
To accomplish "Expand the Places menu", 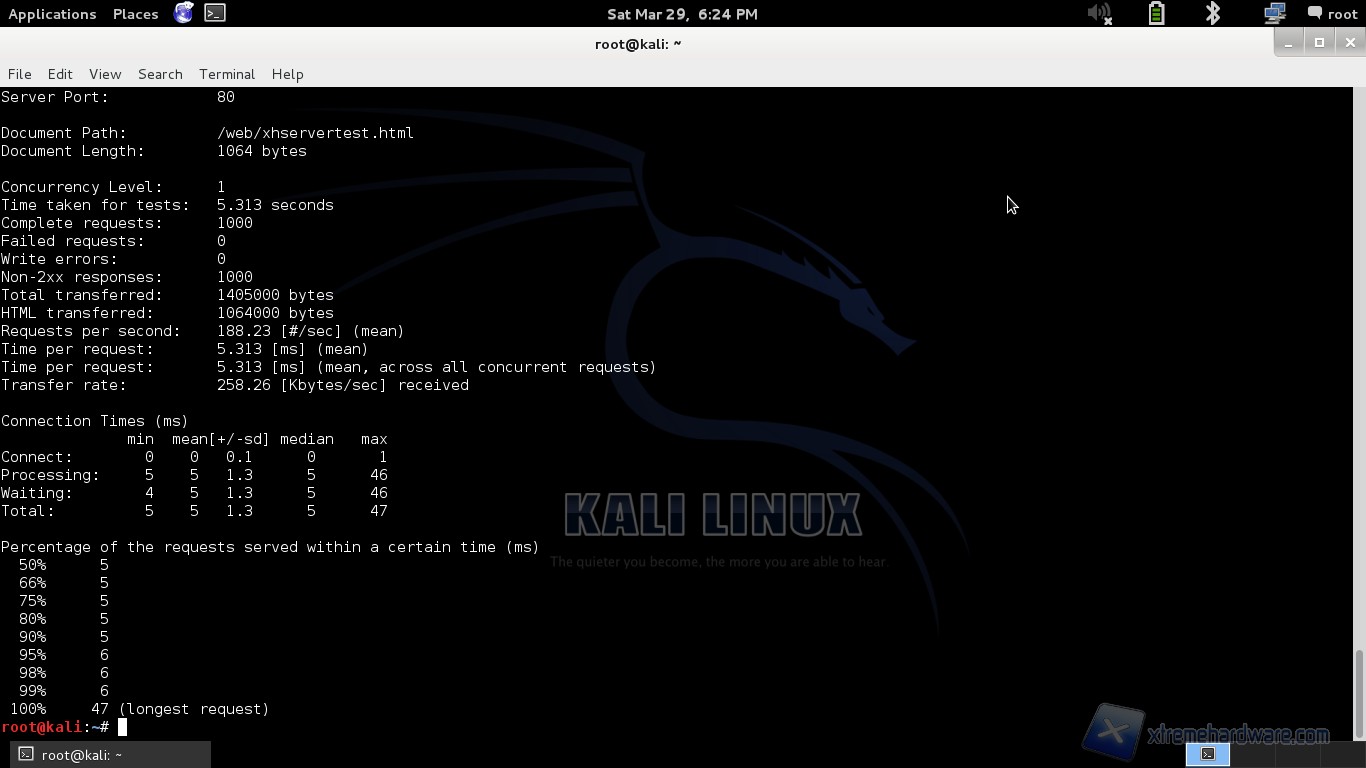I will tap(135, 14).
